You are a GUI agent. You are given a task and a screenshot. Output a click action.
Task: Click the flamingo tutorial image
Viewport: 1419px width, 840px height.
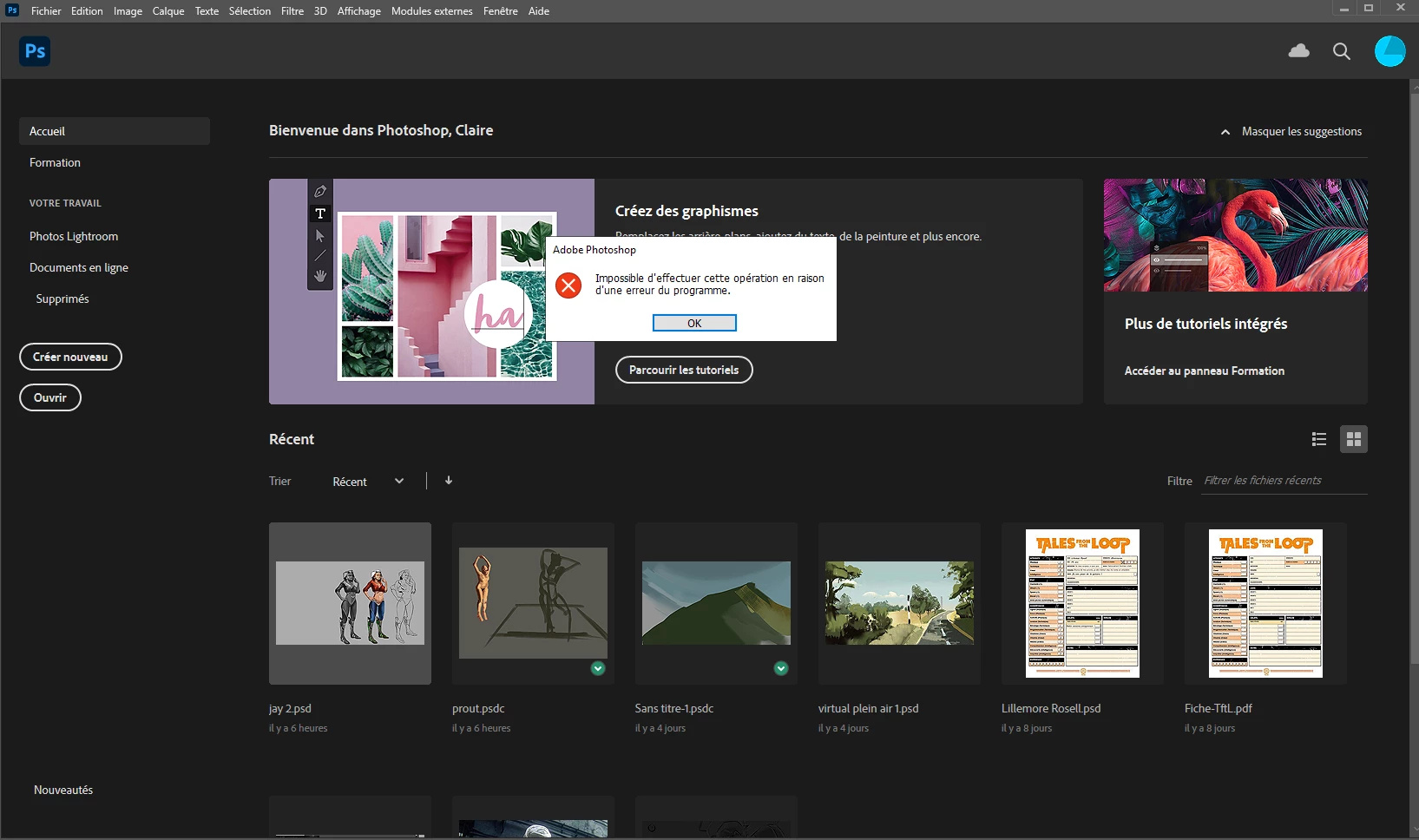(x=1236, y=235)
